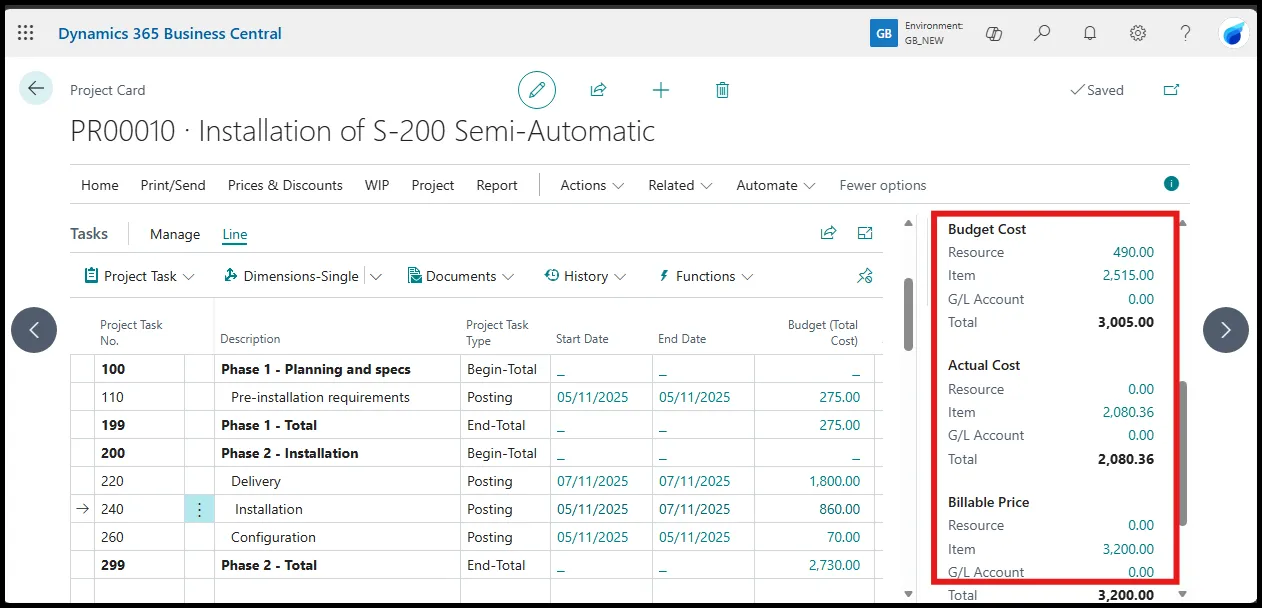The height and width of the screenshot is (608, 1262).
Task: Click Phase 2 - Total description
Action: [x=269, y=565]
